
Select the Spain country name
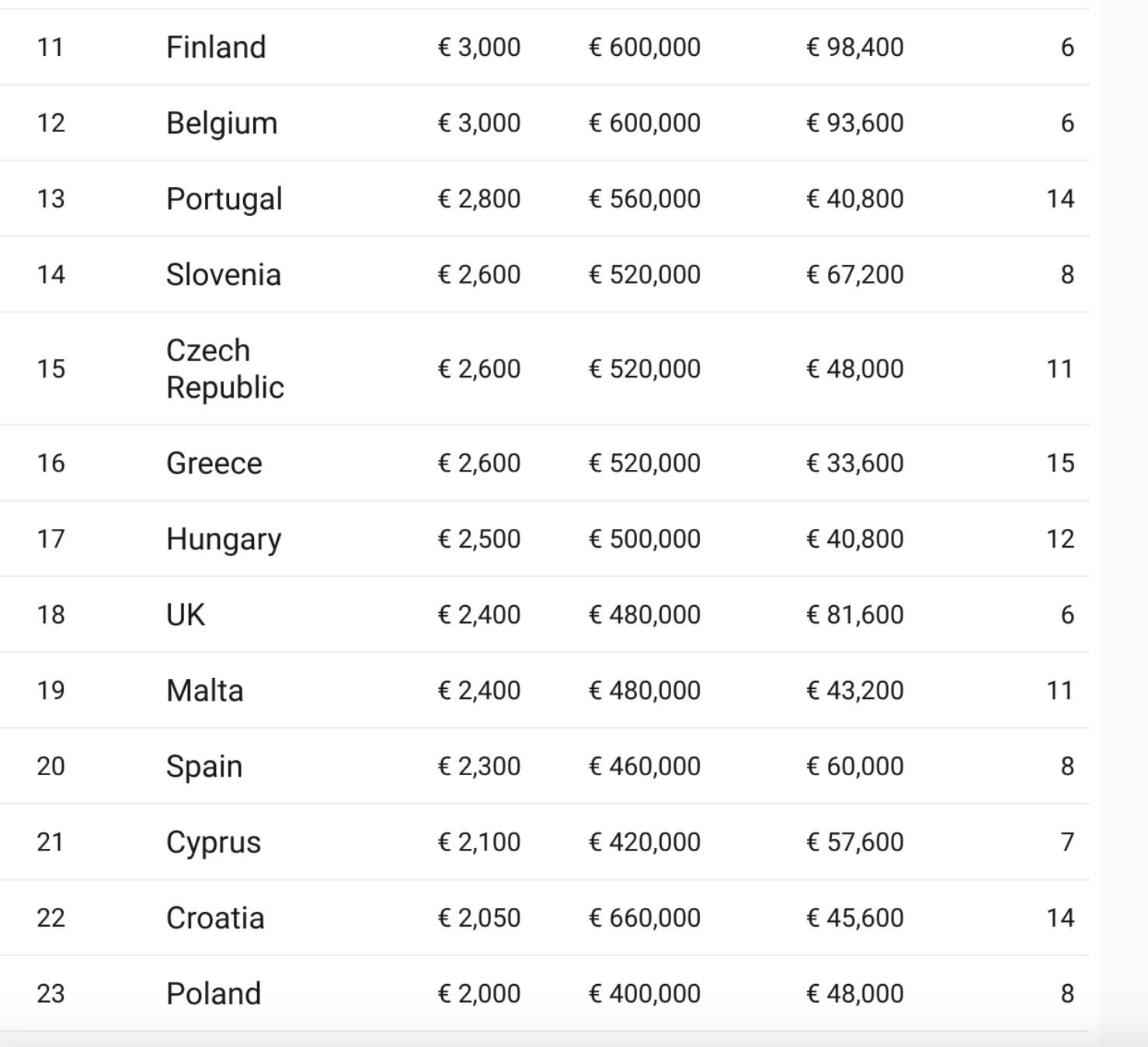click(204, 767)
